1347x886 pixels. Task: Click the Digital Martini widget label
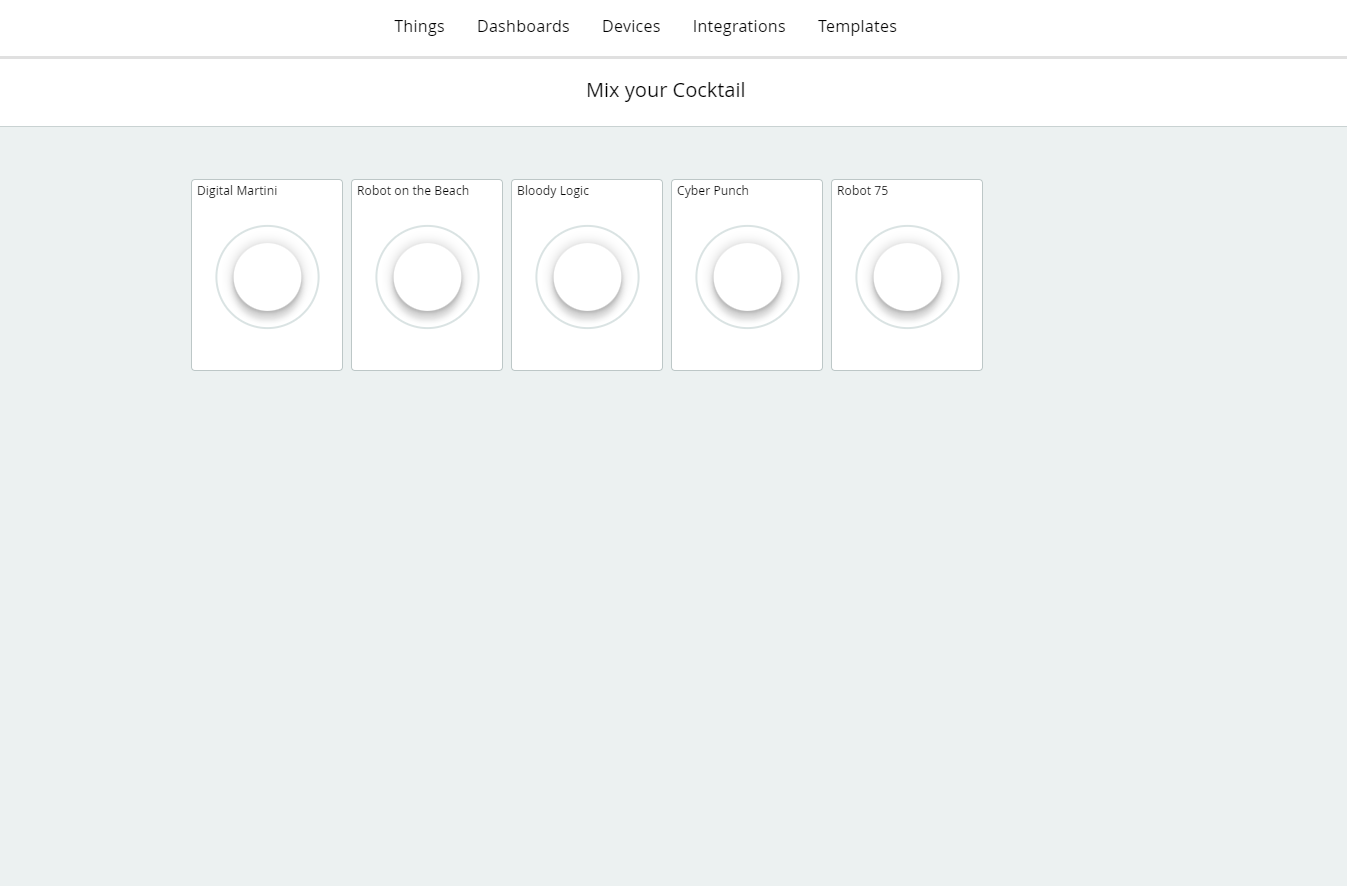[237, 191]
